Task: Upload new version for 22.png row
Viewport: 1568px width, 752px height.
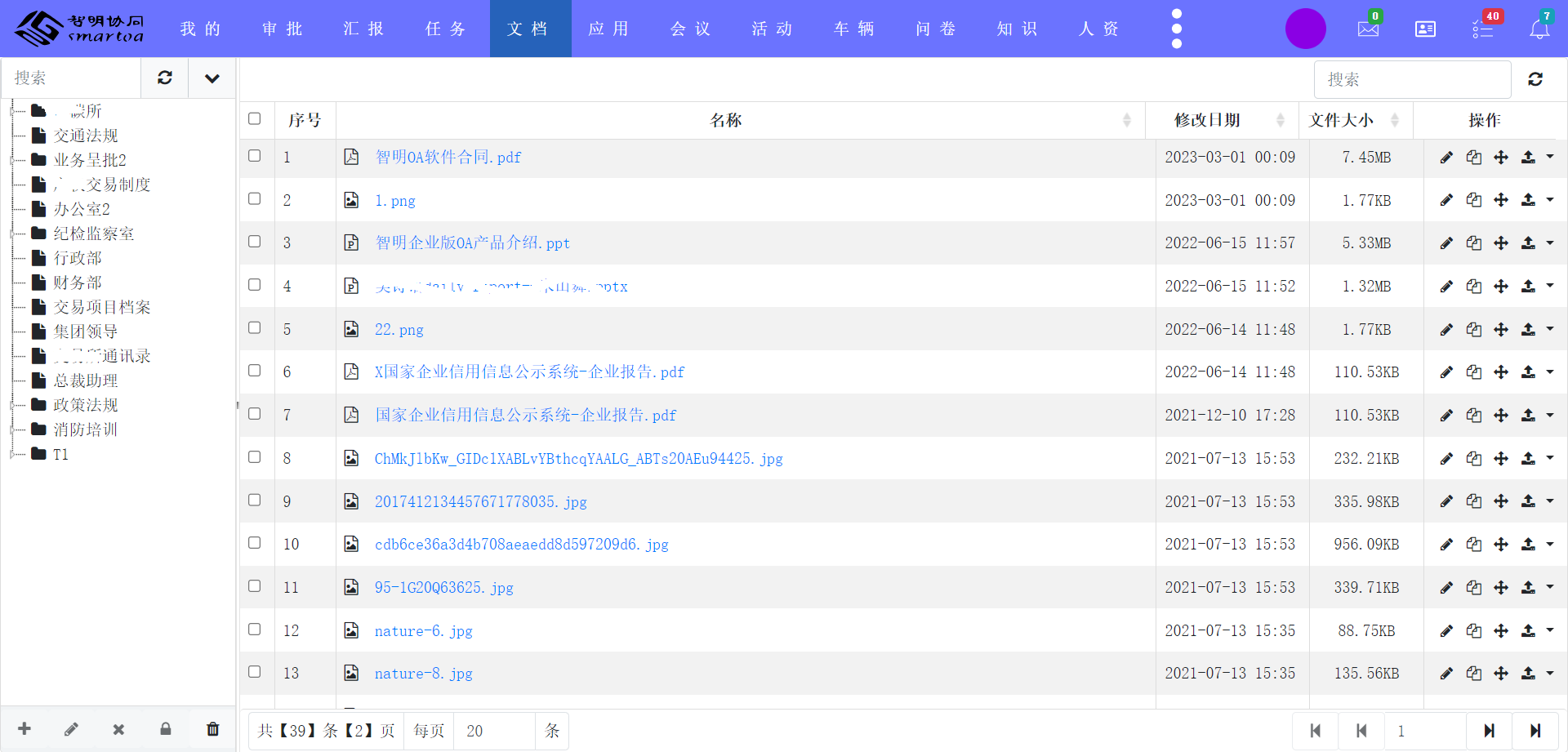Action: tap(1528, 329)
